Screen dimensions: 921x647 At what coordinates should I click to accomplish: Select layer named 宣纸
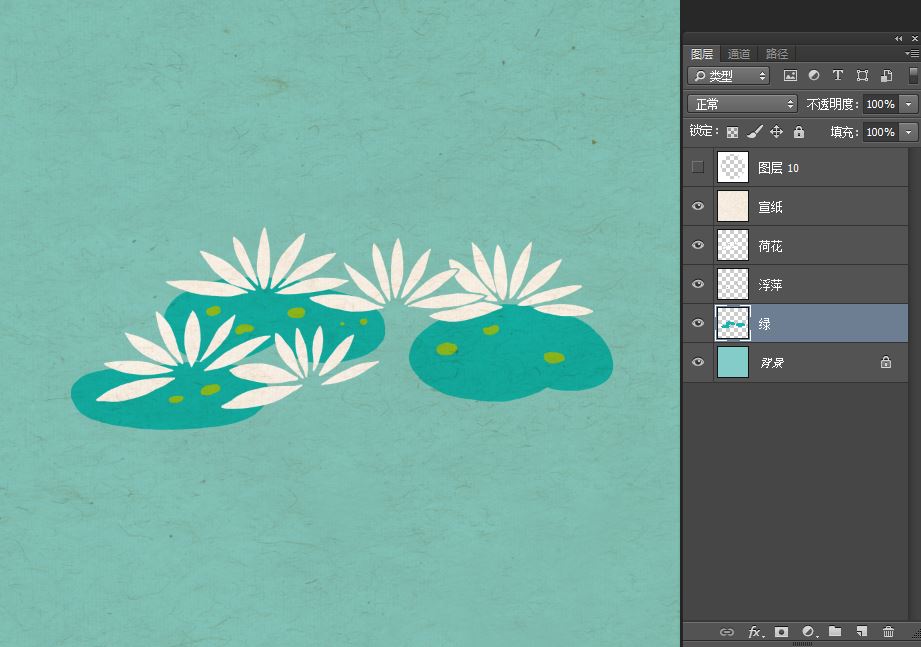click(x=770, y=207)
